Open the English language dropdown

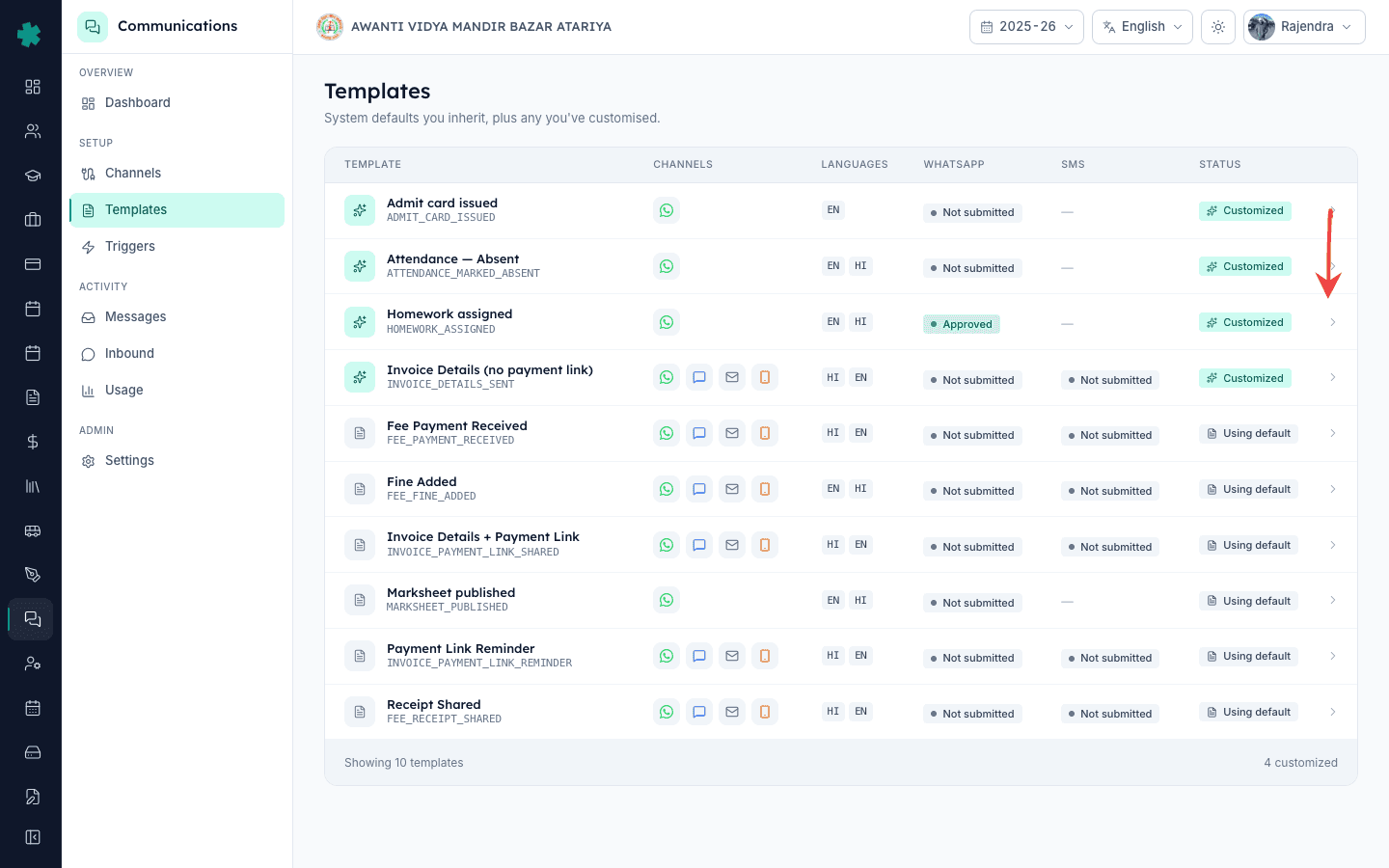[x=1142, y=27]
